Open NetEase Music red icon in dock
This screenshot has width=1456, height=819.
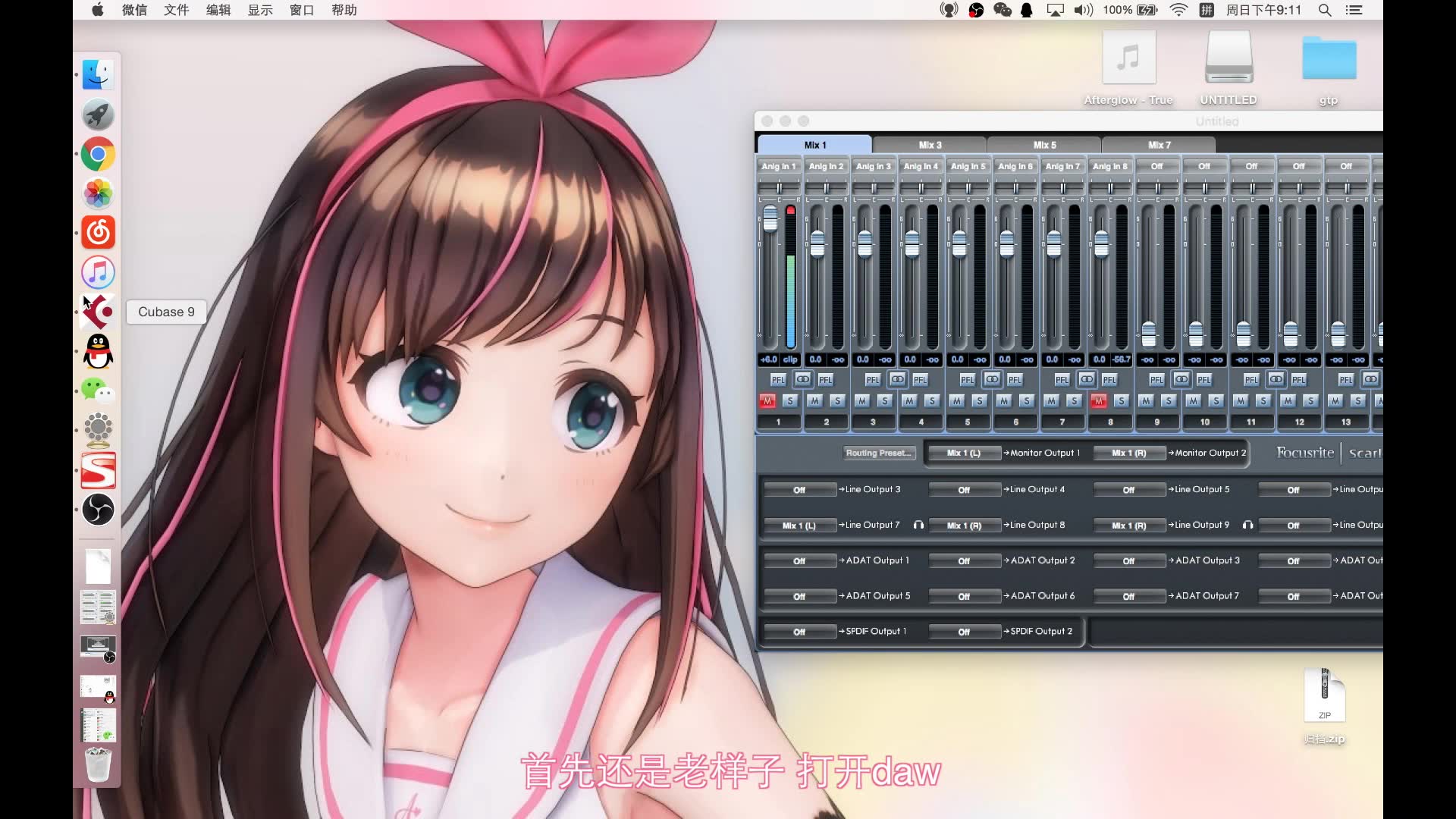click(99, 233)
